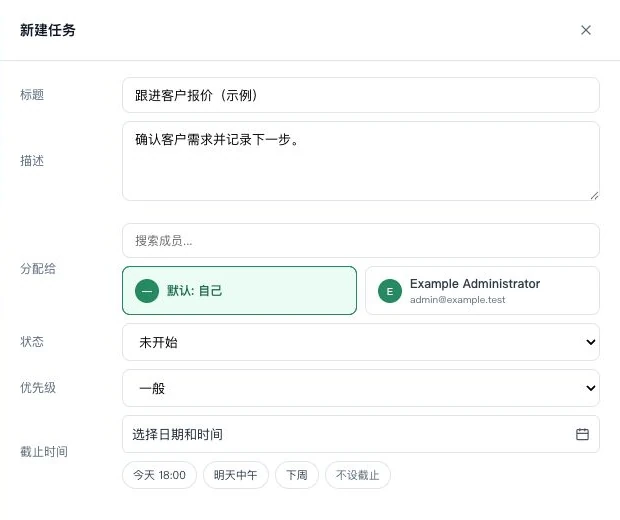This screenshot has height=520, width=620.
Task: Focus the 描述 text area
Action: coord(361,161)
